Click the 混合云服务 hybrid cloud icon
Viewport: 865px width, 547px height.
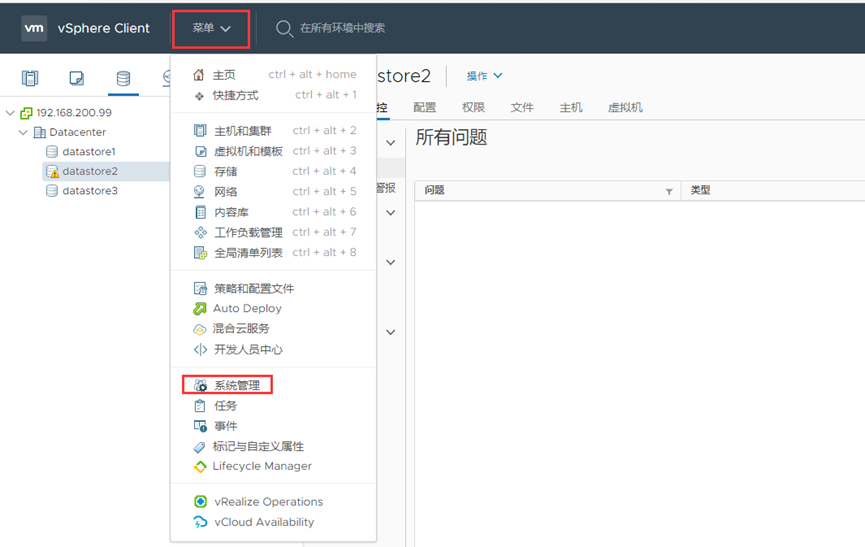click(x=200, y=330)
